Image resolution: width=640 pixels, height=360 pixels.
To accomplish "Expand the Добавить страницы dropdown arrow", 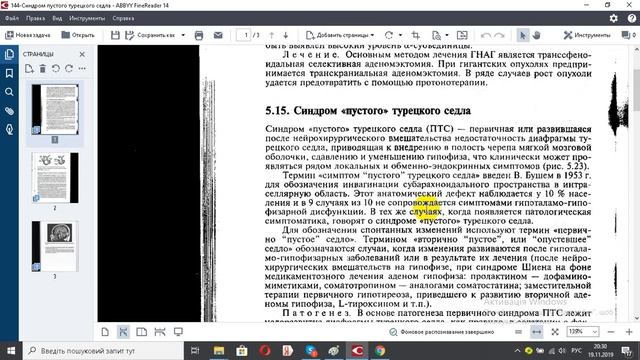I will click(x=372, y=36).
